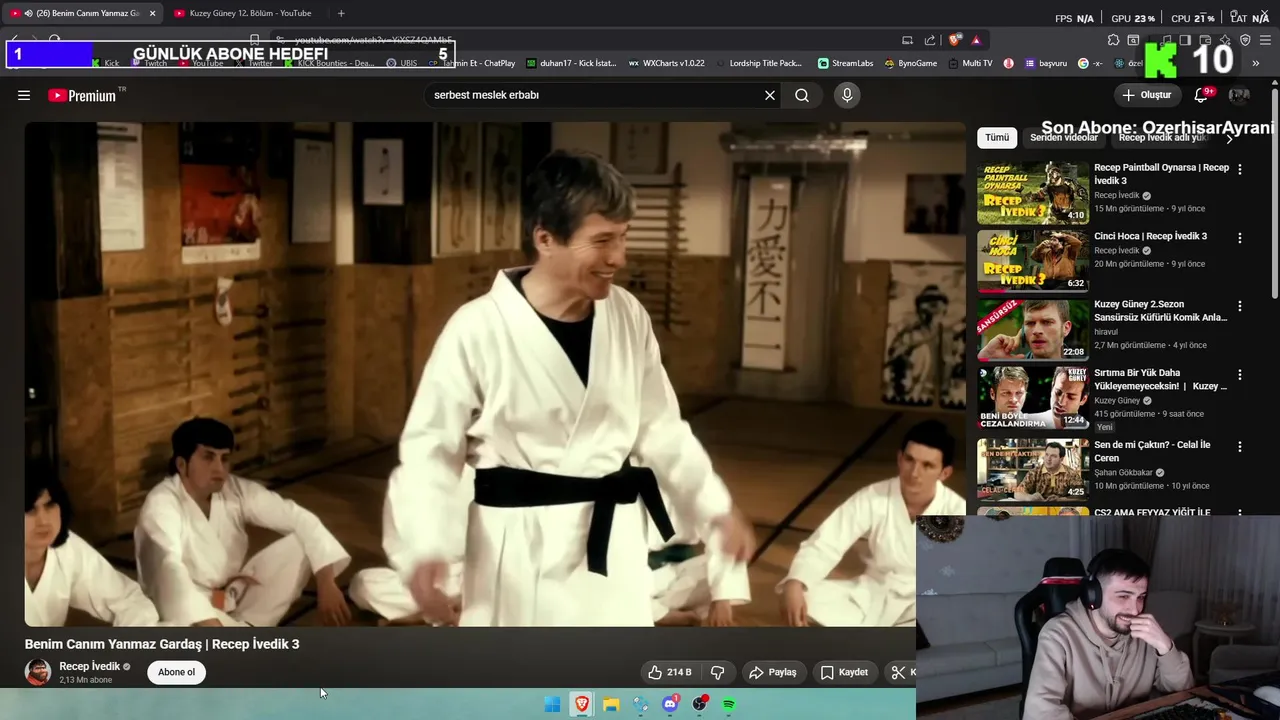
Task: Close the "Benim Canım Yanmaz" tab
Action: tap(152, 13)
